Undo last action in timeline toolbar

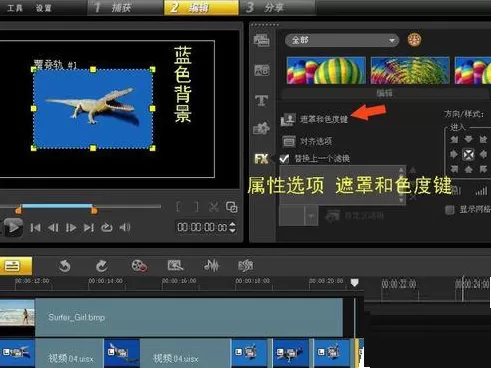(64, 266)
